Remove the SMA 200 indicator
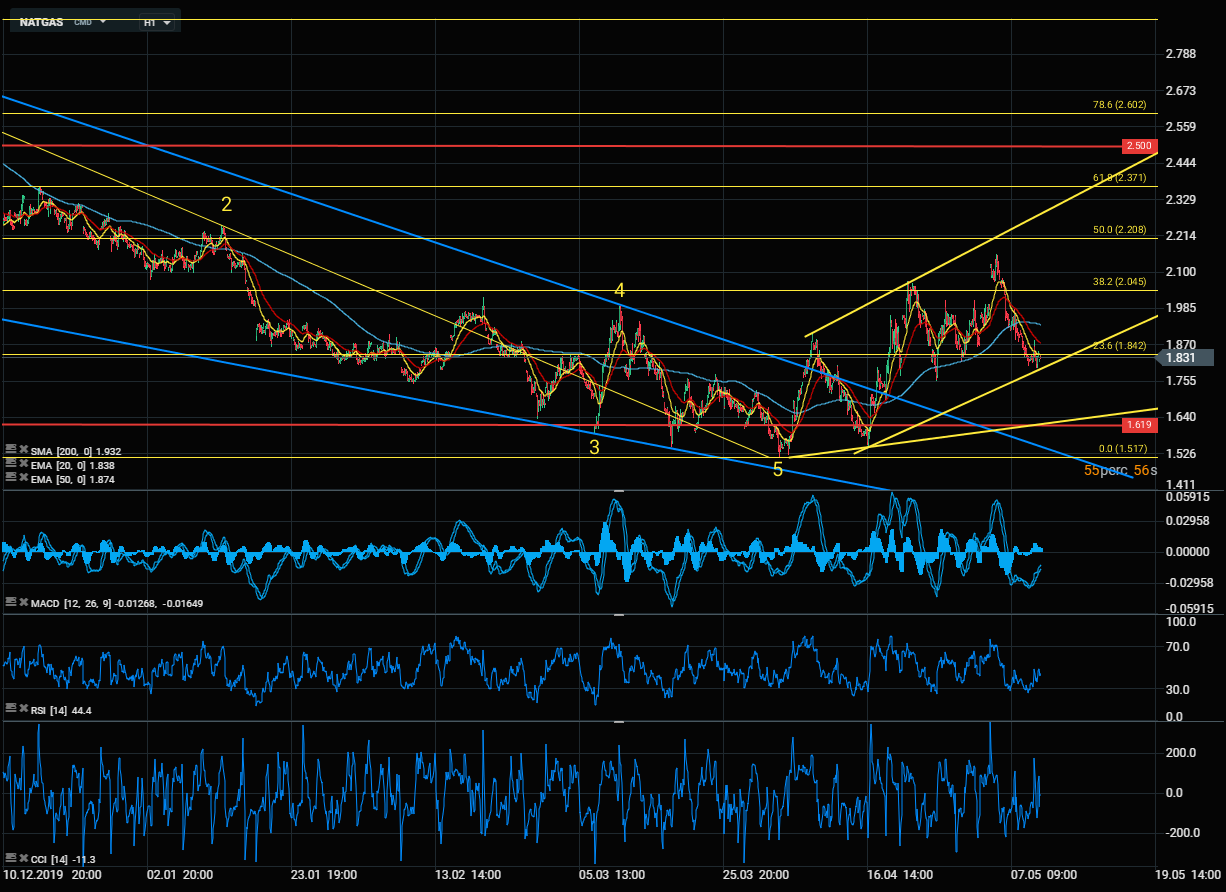Image resolution: width=1226 pixels, height=892 pixels. (23, 451)
